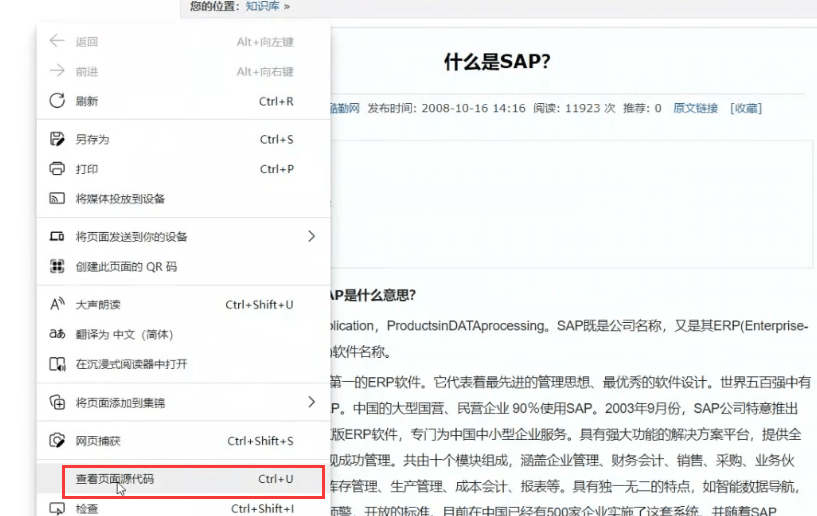
Task: Click the 推荐: 0 text
Action: [x=642, y=108]
